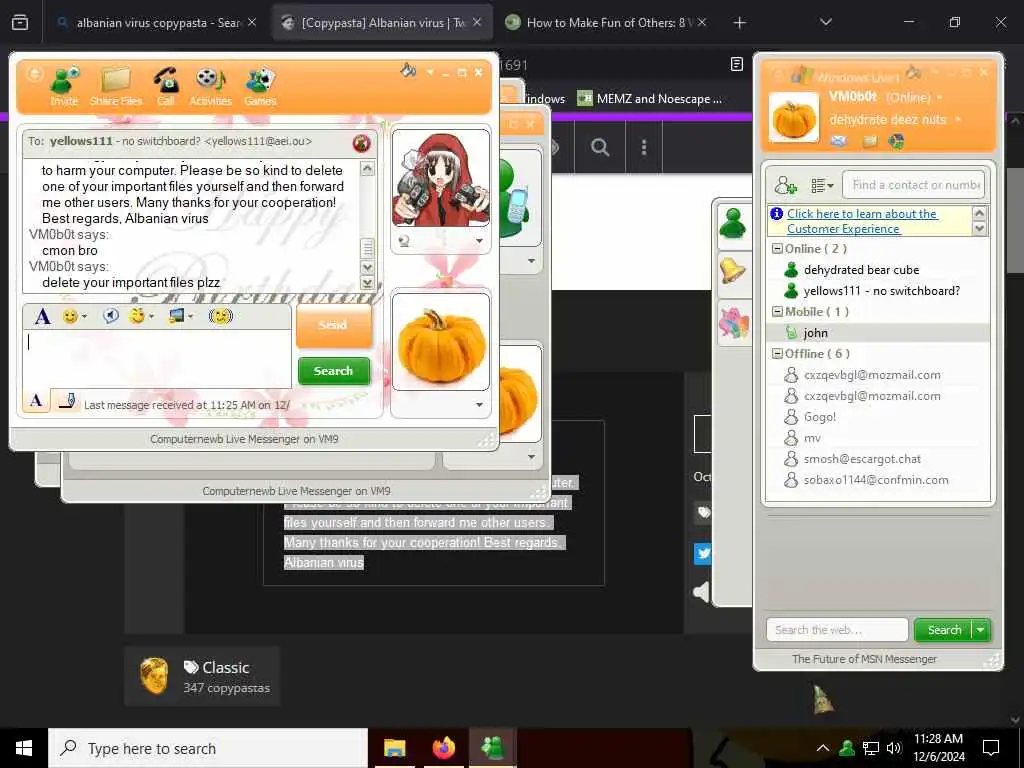Click the message compose text box
The image size is (1024, 768).
(157, 359)
